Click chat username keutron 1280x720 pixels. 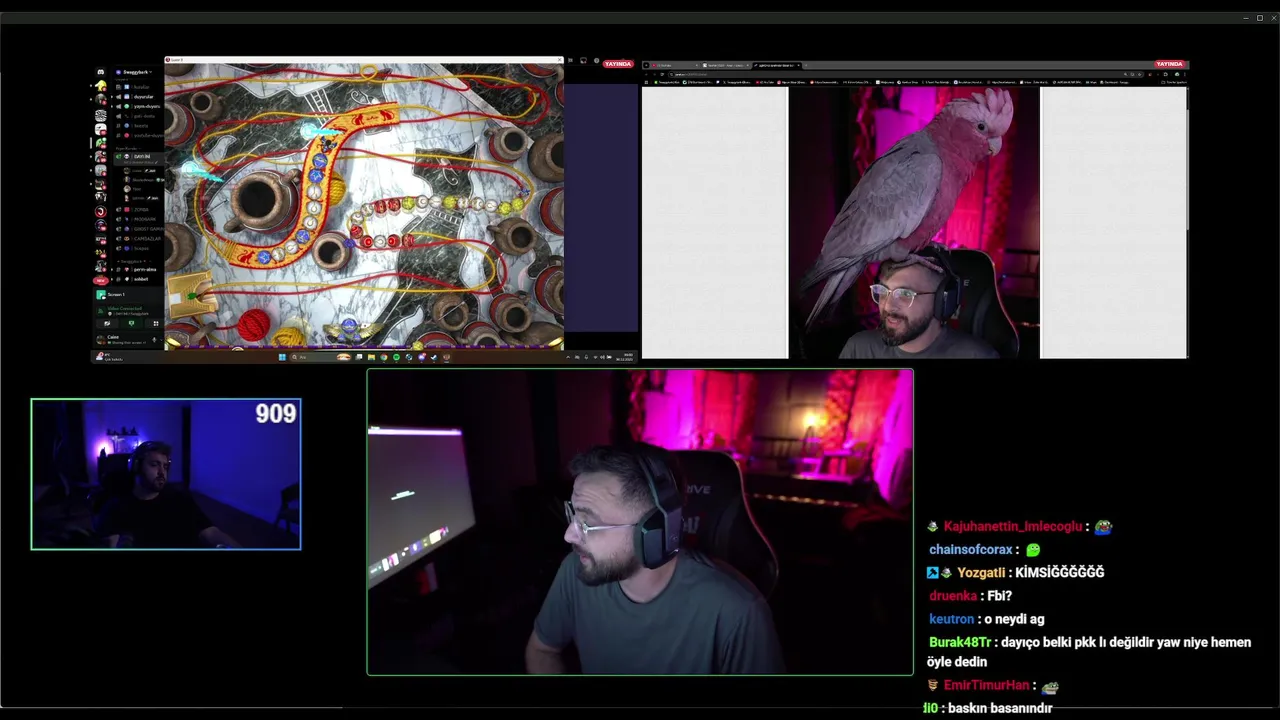(x=951, y=619)
